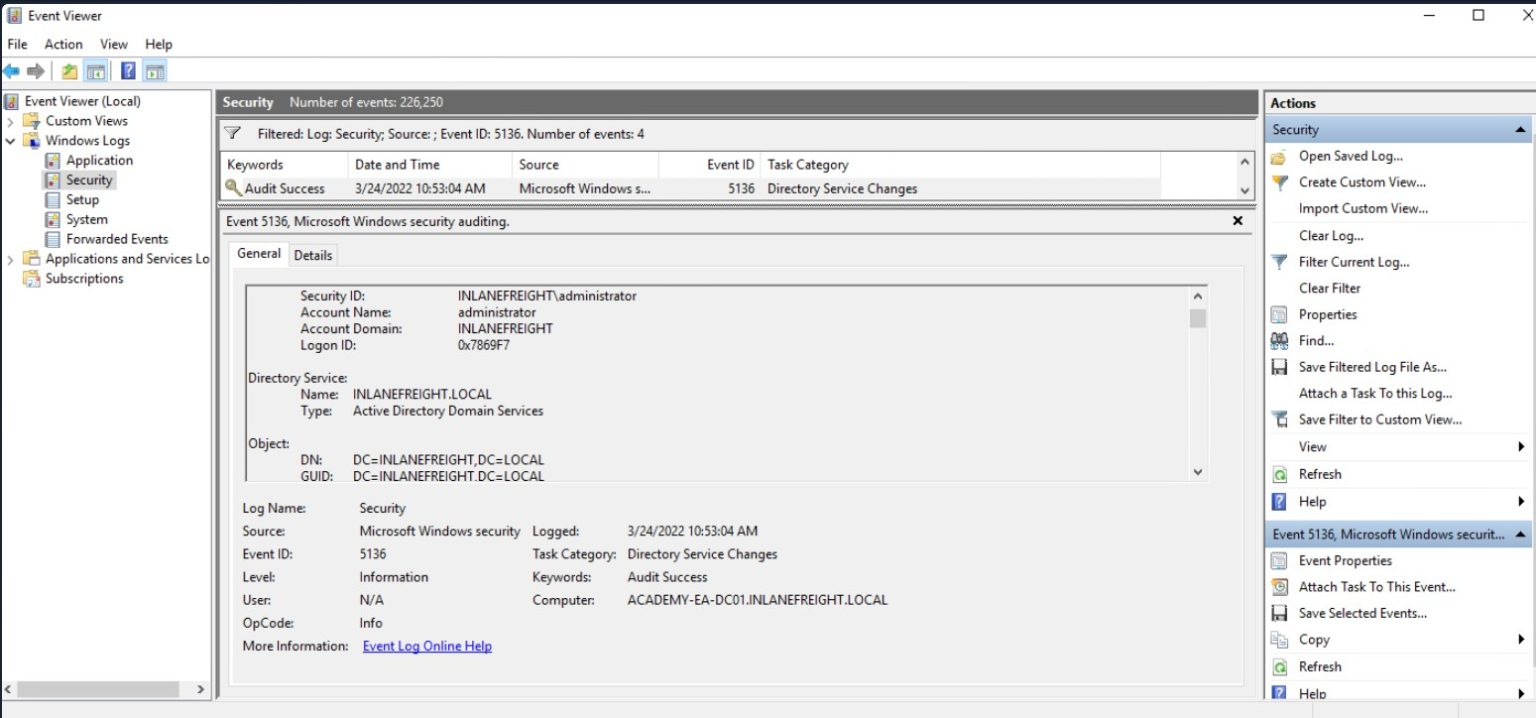The height and width of the screenshot is (718, 1536).
Task: Click the Save Filtered Log File As icon
Action: (1279, 367)
